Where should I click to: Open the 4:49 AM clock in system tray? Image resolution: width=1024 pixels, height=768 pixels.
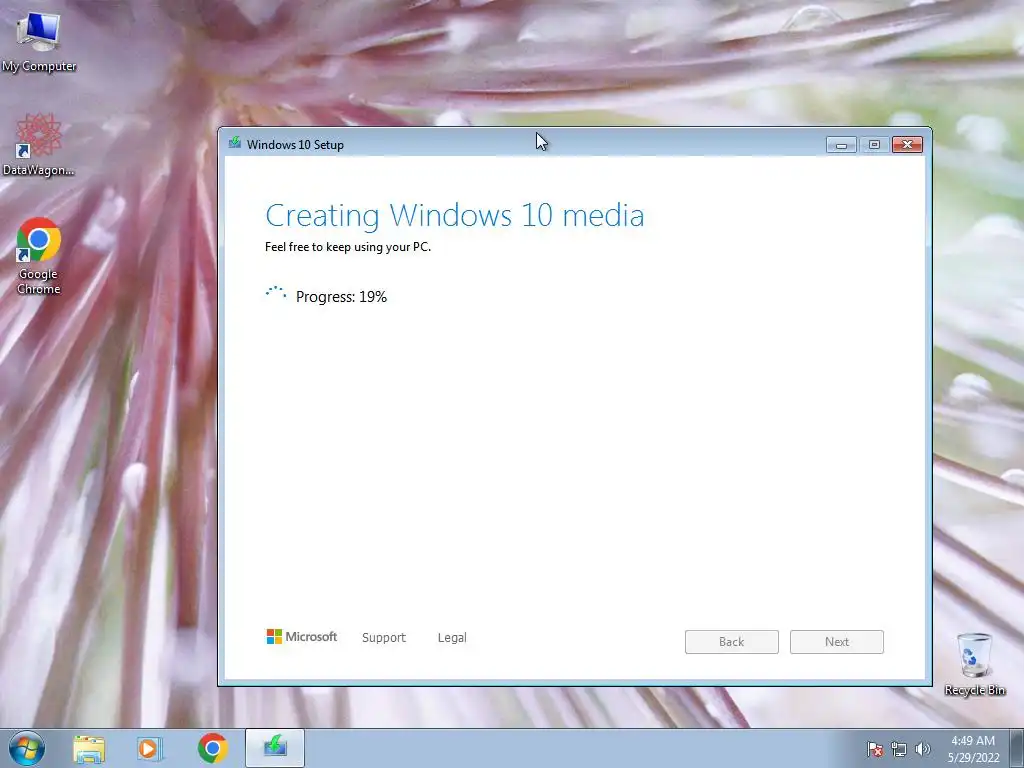(973, 749)
